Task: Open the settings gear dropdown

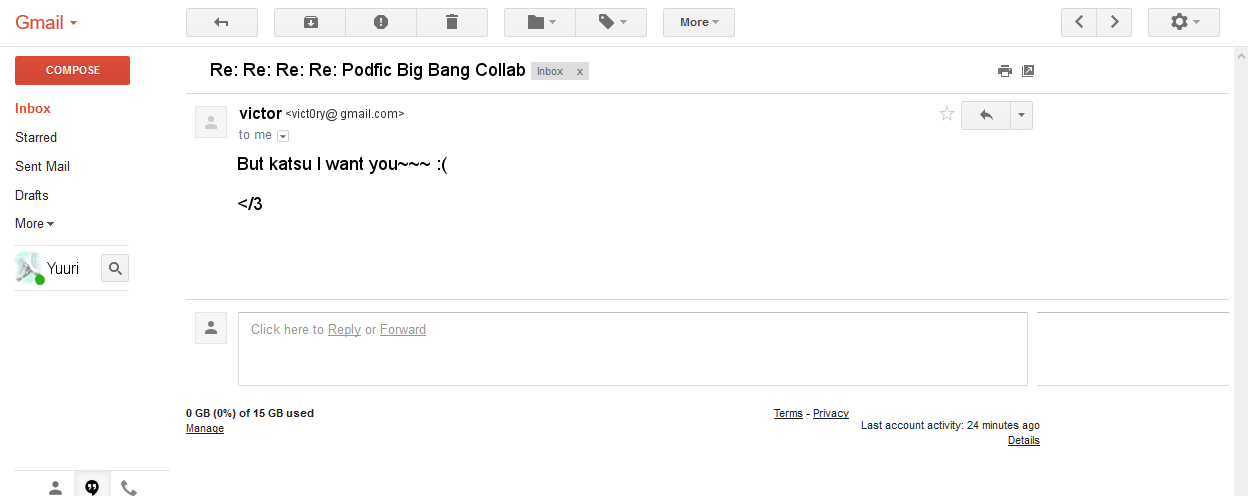Action: coord(1184,22)
